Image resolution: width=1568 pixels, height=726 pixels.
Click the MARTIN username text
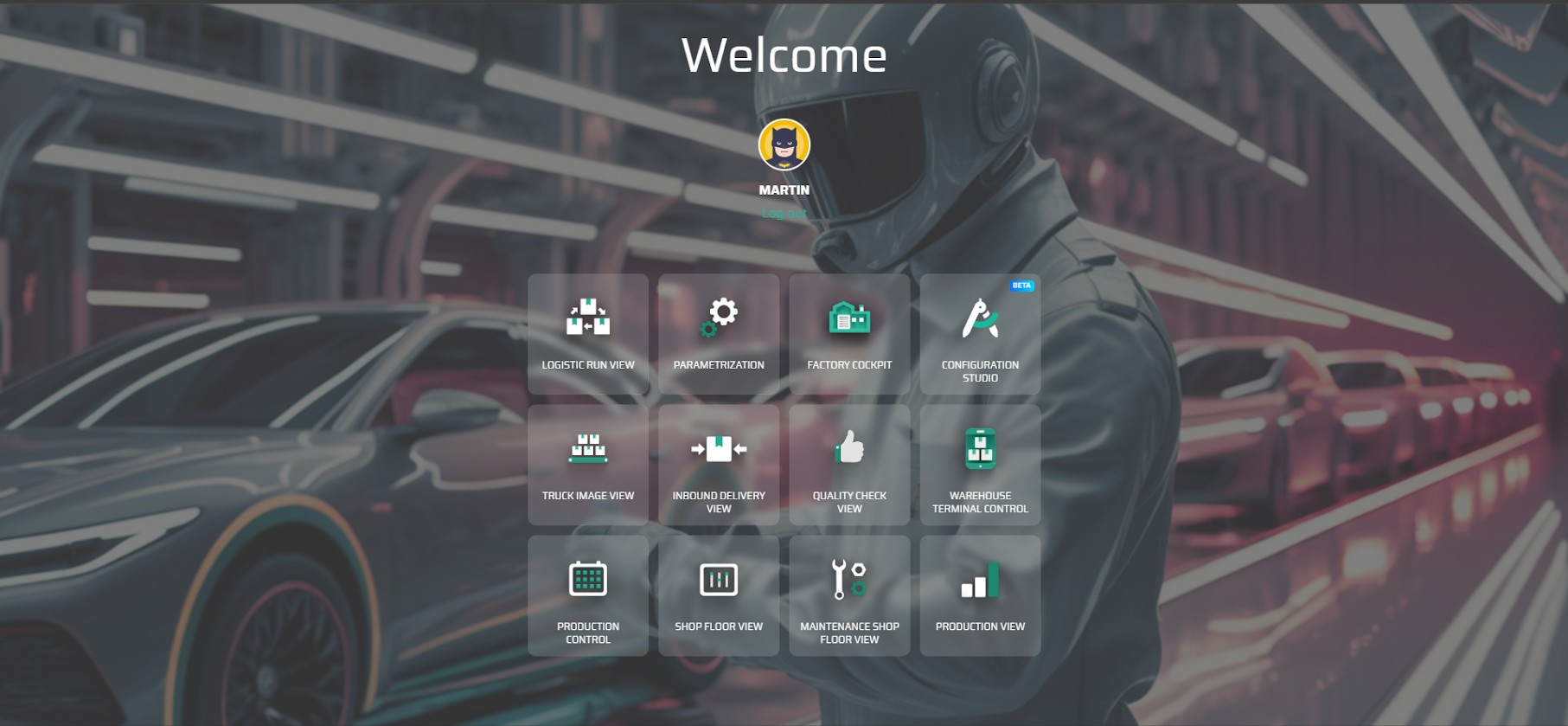click(x=784, y=190)
